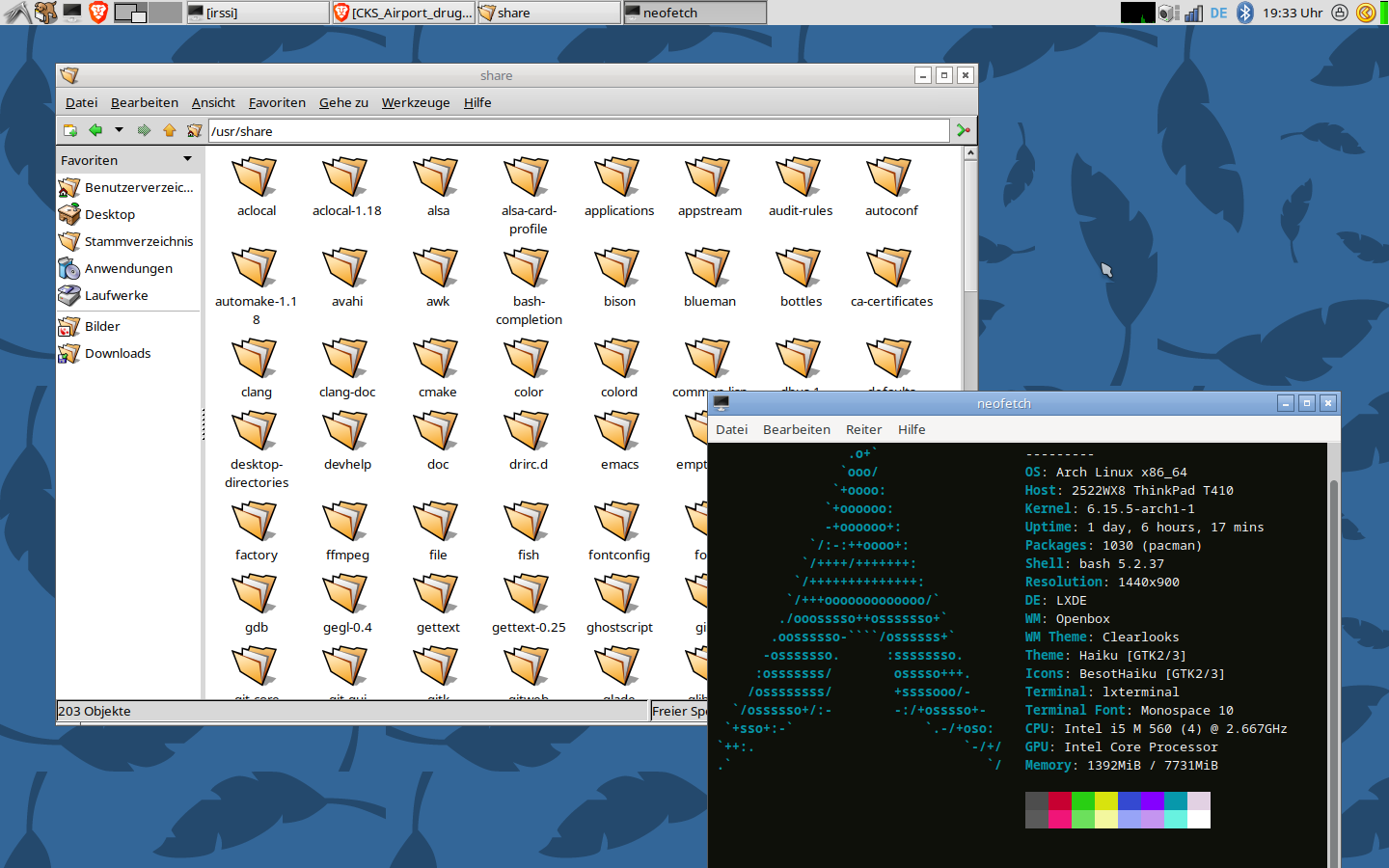Launch Brave browser from panel

click(98, 13)
